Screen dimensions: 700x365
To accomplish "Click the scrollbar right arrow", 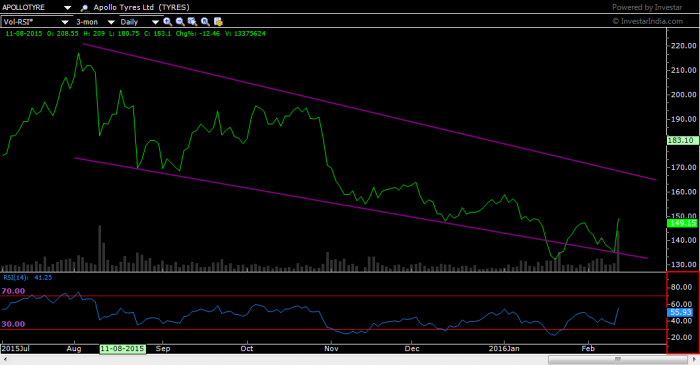I will [x=695, y=359].
